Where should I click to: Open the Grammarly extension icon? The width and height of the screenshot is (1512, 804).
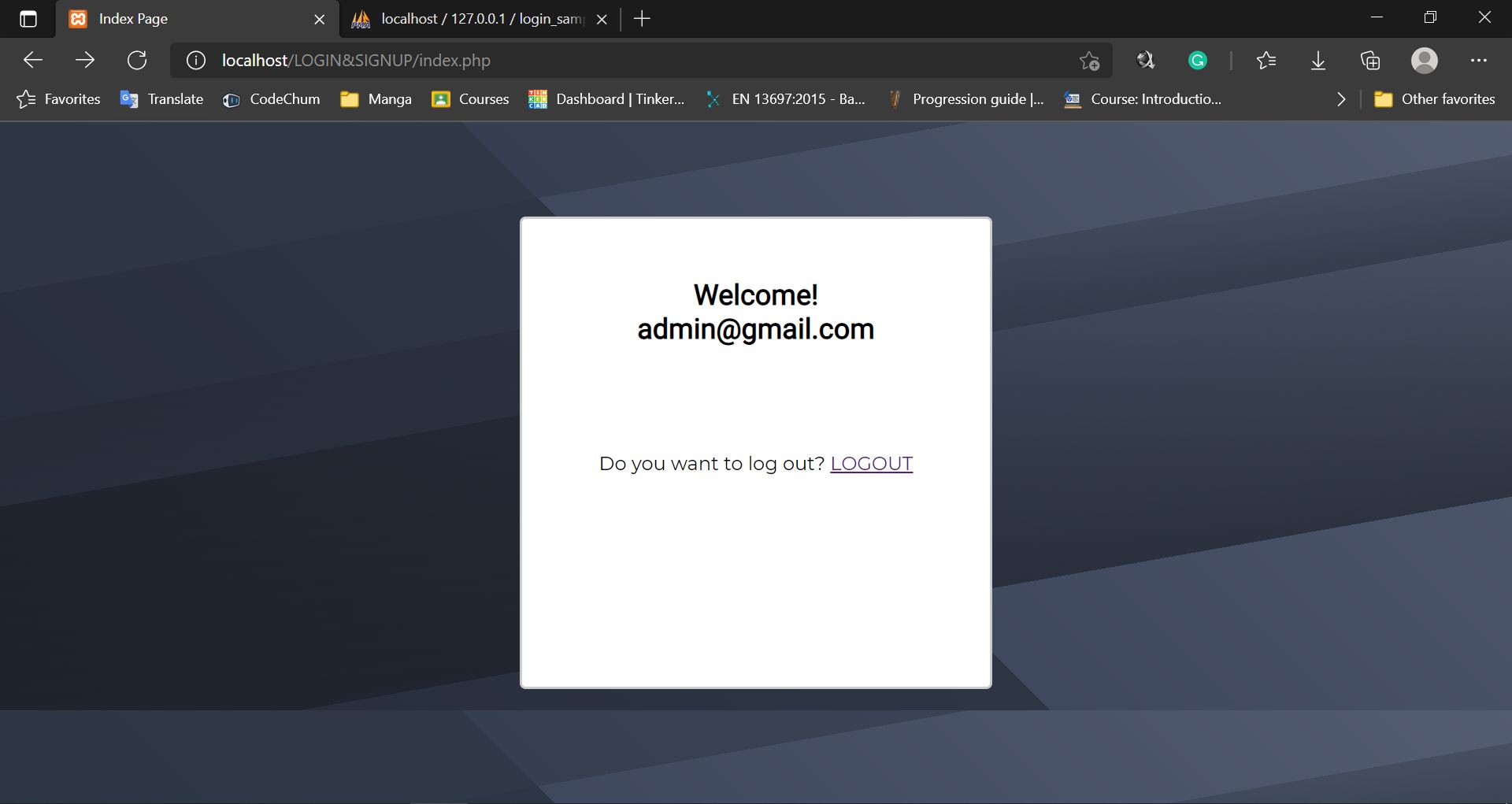[x=1198, y=60]
